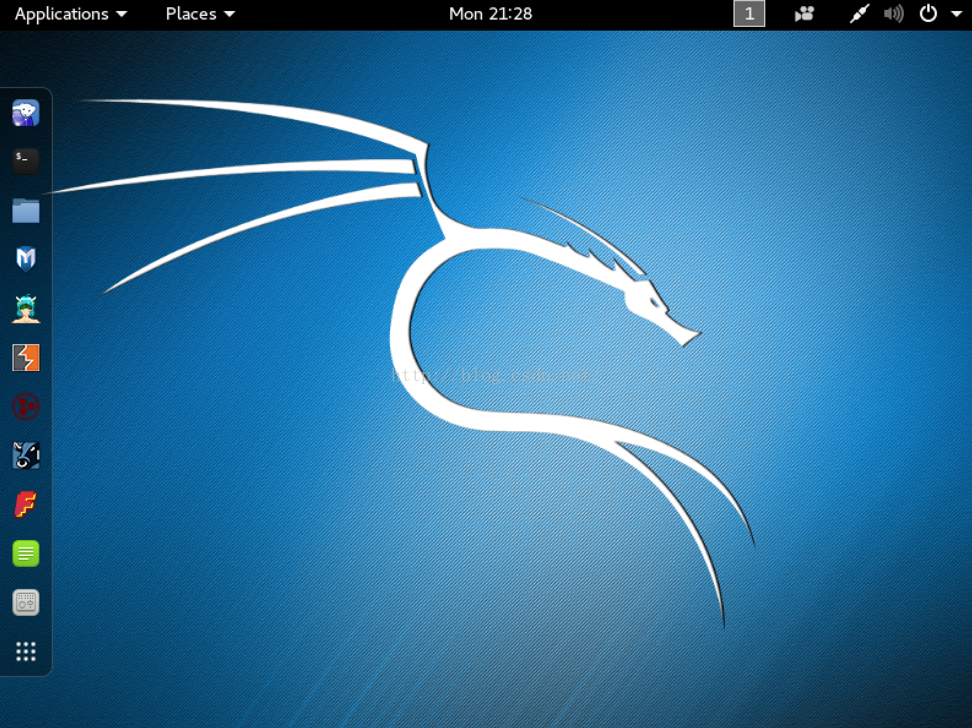Open the BeEF XSS framework icon
The height and width of the screenshot is (728, 972).
click(26, 455)
